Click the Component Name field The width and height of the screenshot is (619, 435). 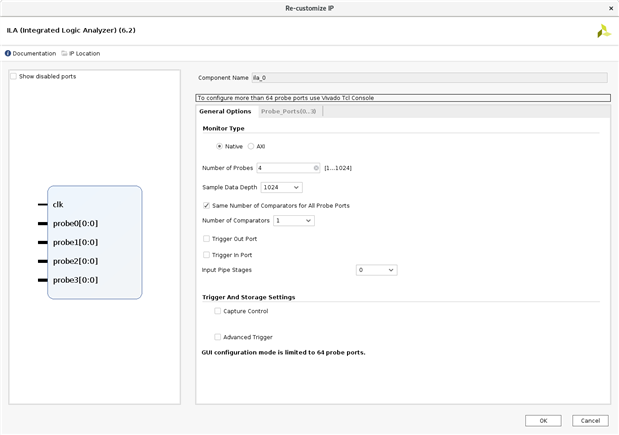pyautogui.click(x=430, y=78)
